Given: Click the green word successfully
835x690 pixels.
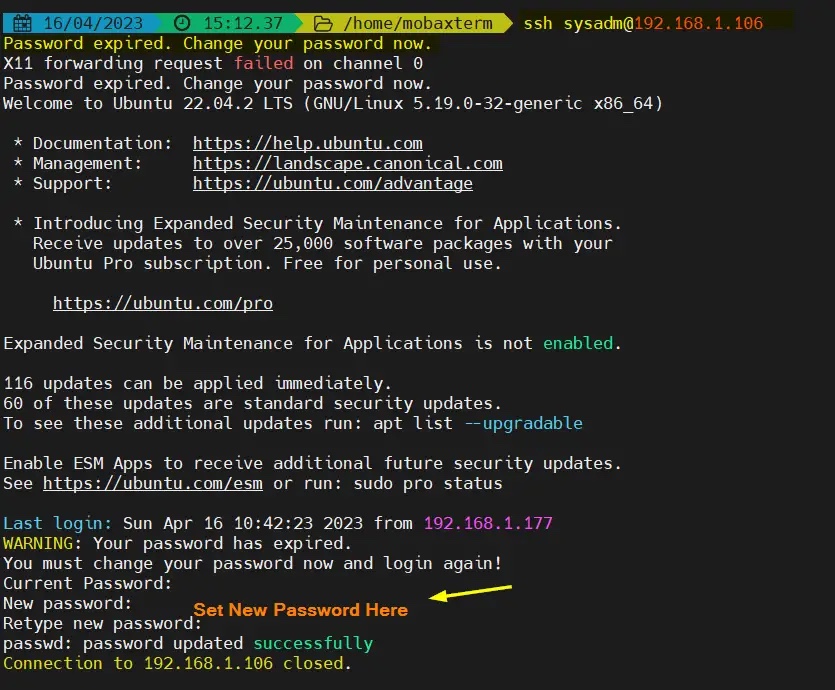Looking at the screenshot, I should point(312,643).
